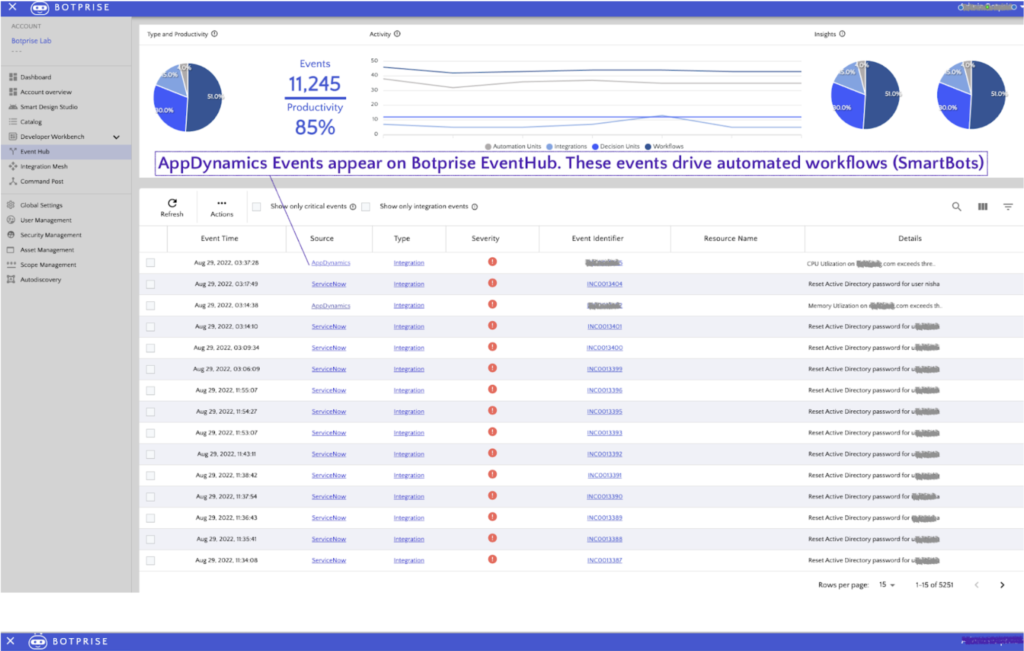Open the filter icon above the table
The height and width of the screenshot is (651, 1024).
click(1008, 206)
